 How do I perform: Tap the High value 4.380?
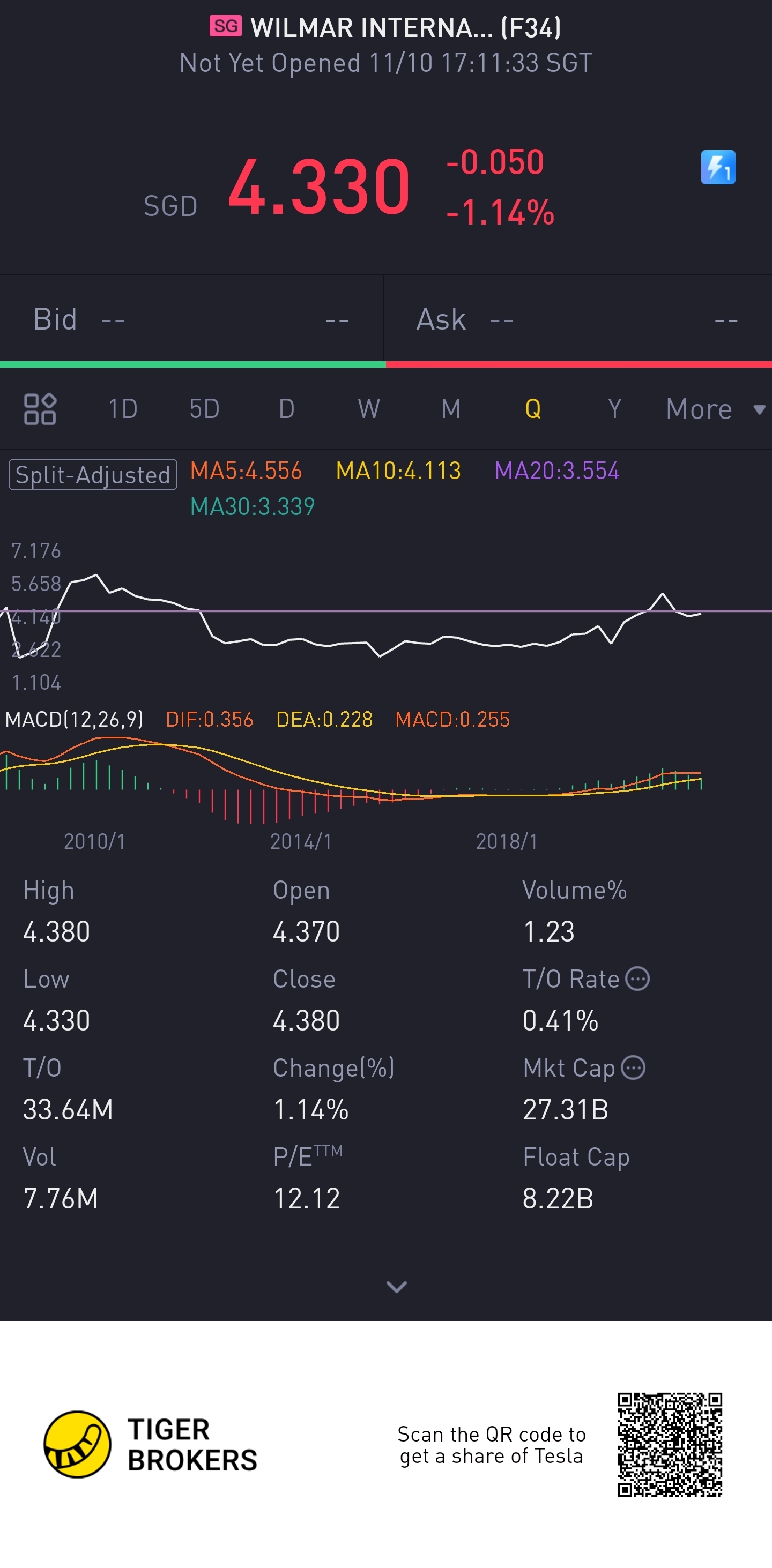(57, 932)
